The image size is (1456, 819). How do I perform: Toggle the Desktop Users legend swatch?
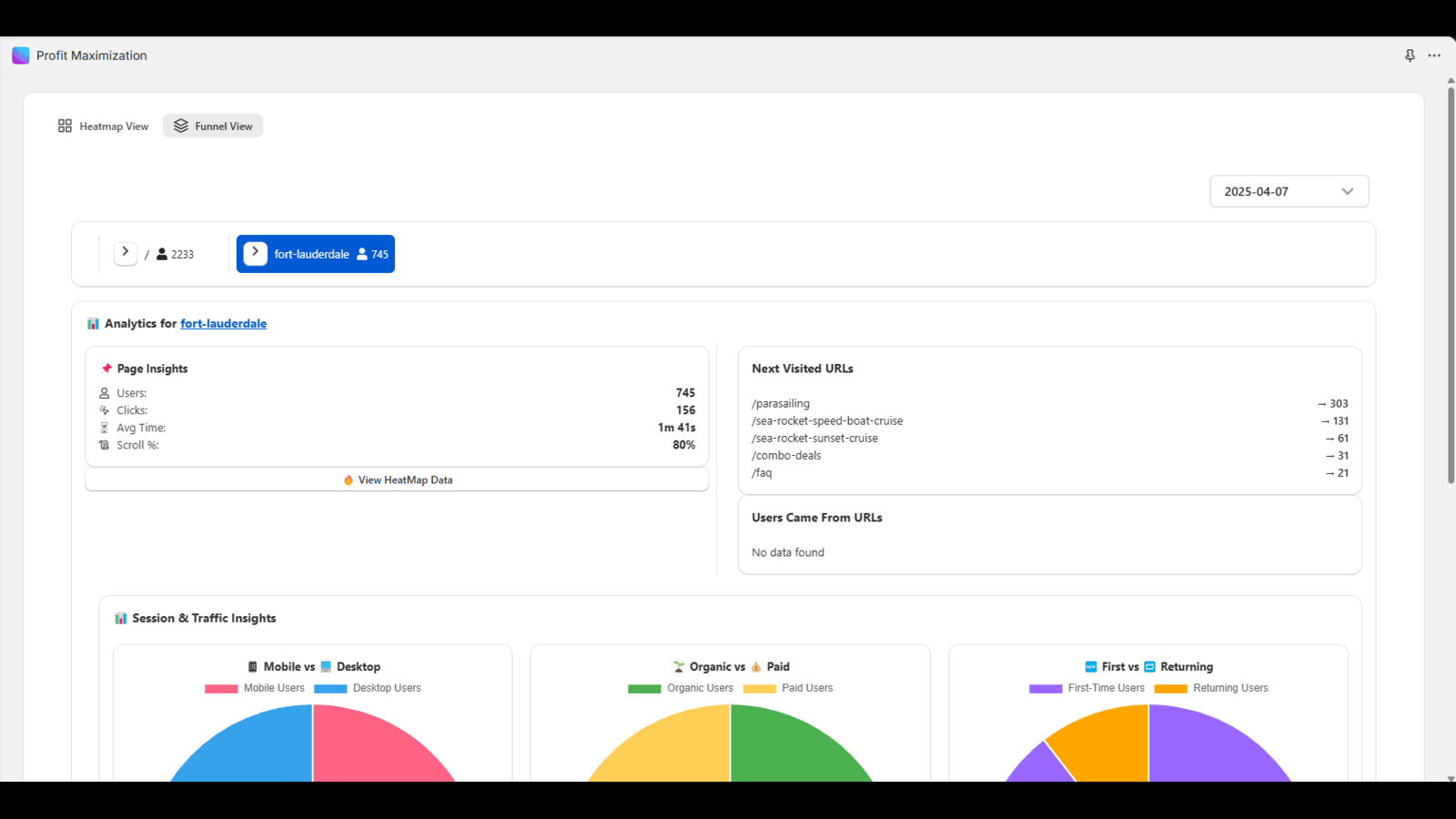[x=330, y=689]
